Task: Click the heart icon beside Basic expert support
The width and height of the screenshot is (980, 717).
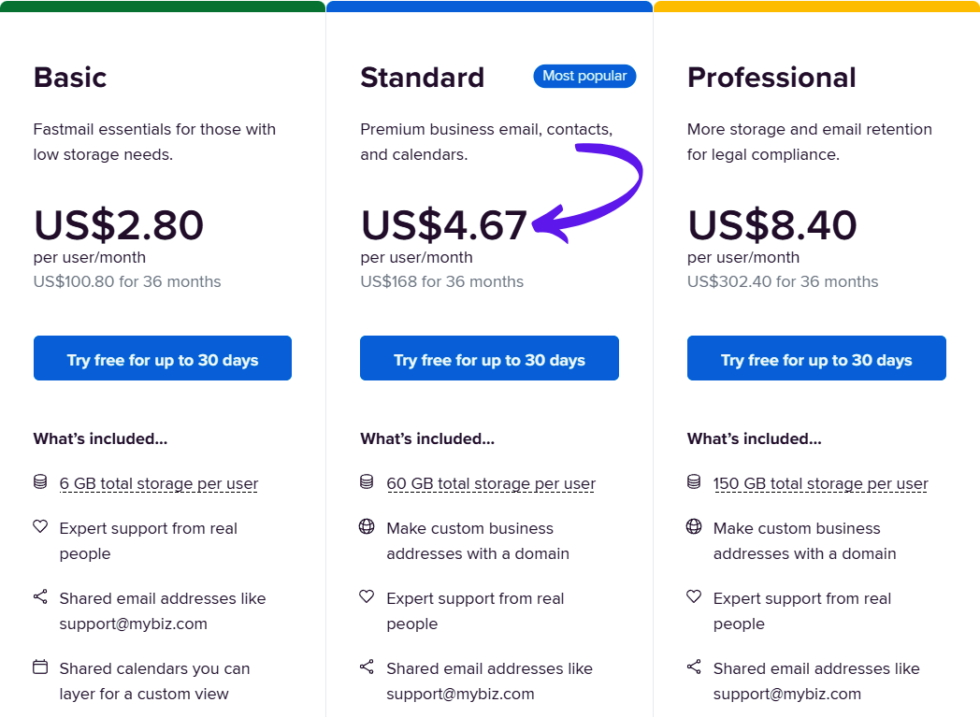Action: (40, 527)
